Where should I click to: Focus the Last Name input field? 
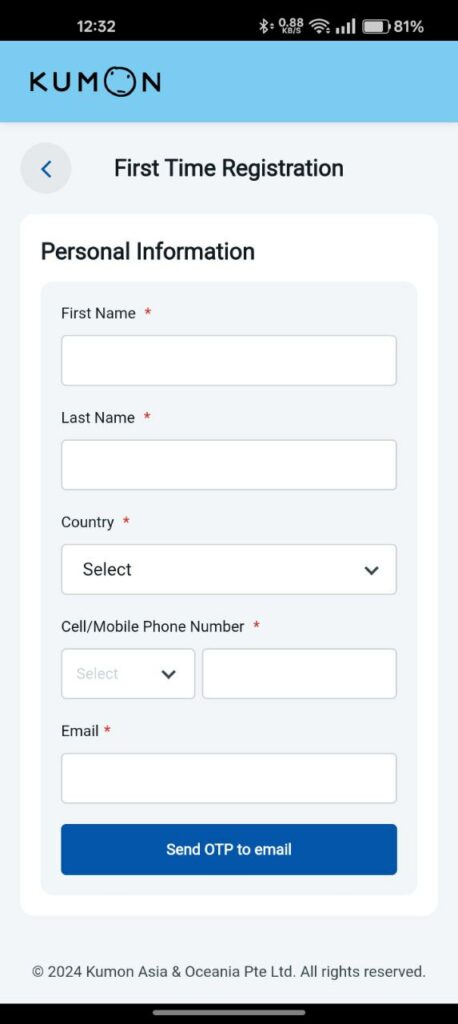point(229,465)
